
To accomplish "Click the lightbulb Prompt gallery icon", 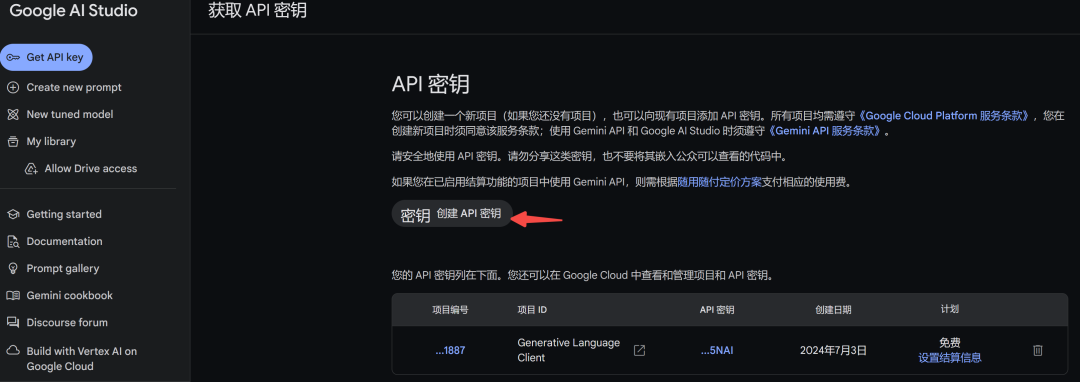I will click(13, 268).
